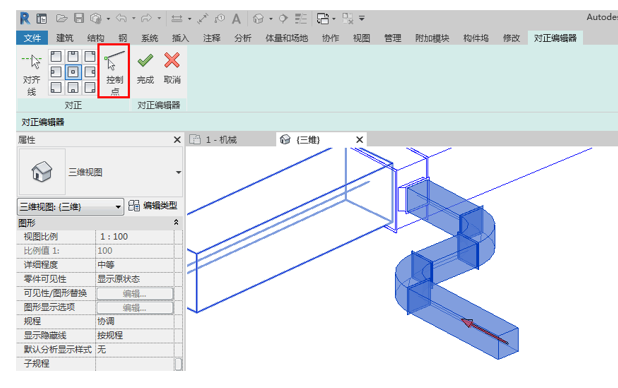The width and height of the screenshot is (618, 388).
Task: Click the Save icon in quick access toolbar
Action: pos(79,18)
